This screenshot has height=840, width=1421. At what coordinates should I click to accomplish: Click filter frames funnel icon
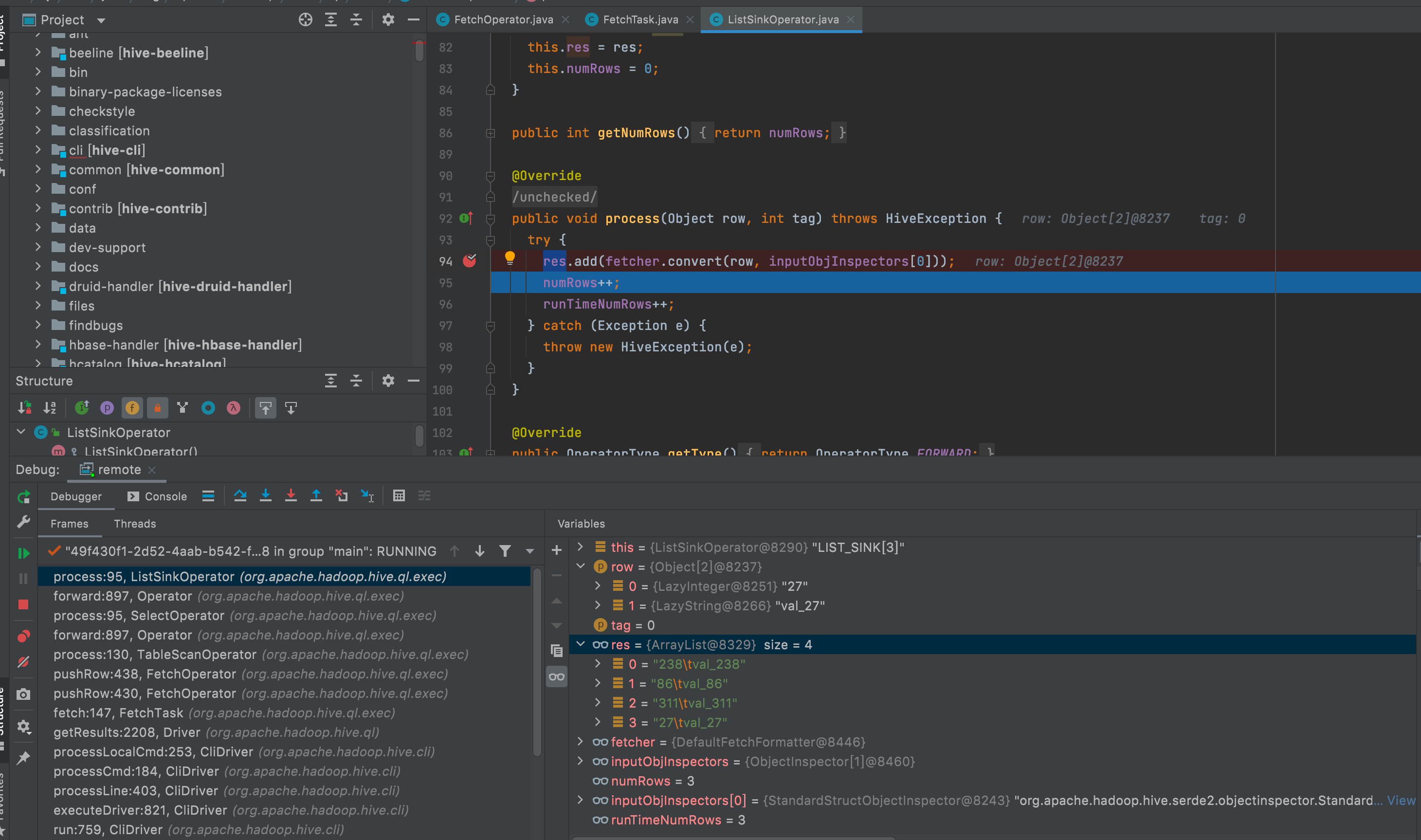point(505,551)
